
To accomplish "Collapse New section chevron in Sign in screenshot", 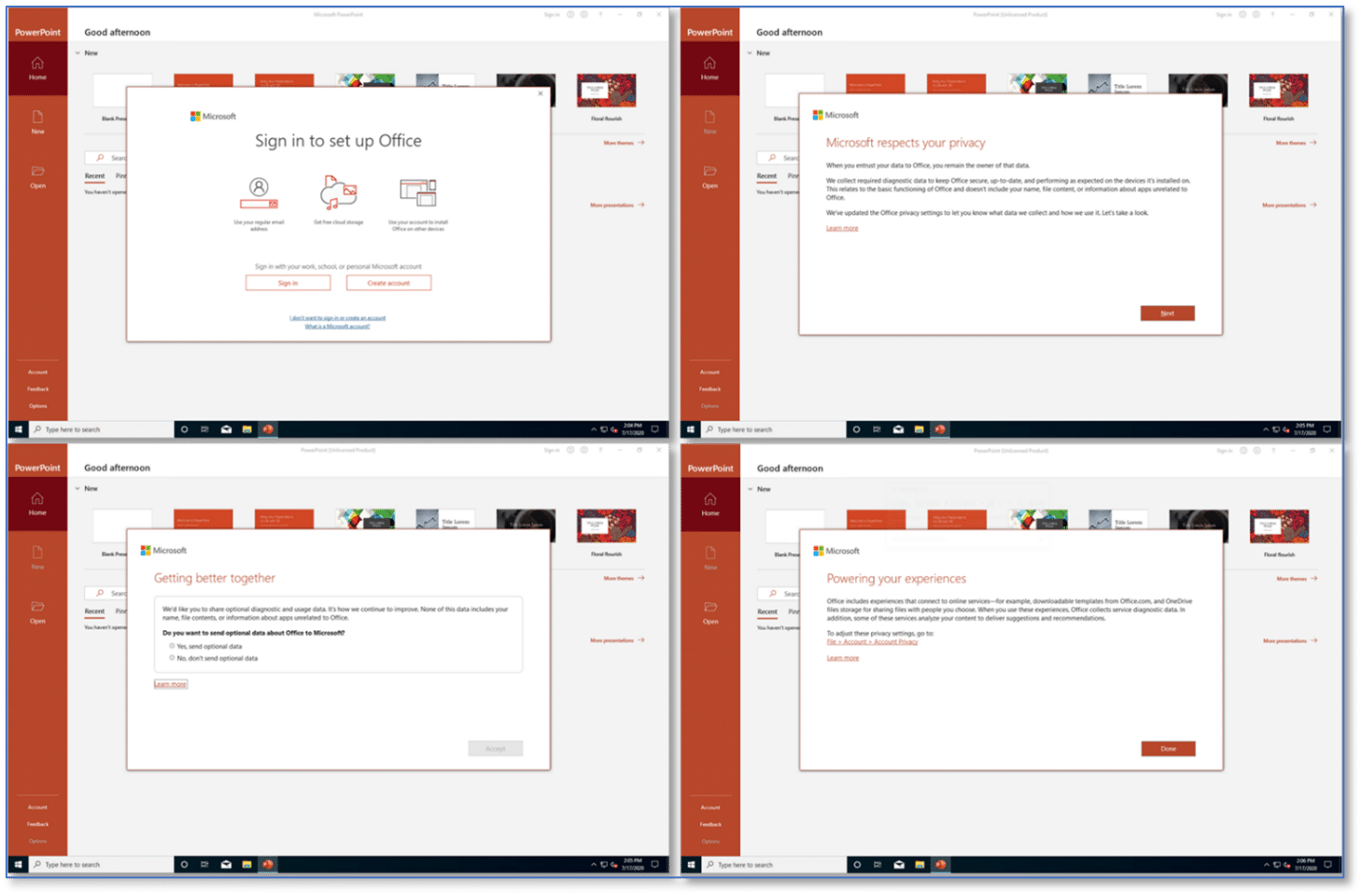I will point(77,53).
